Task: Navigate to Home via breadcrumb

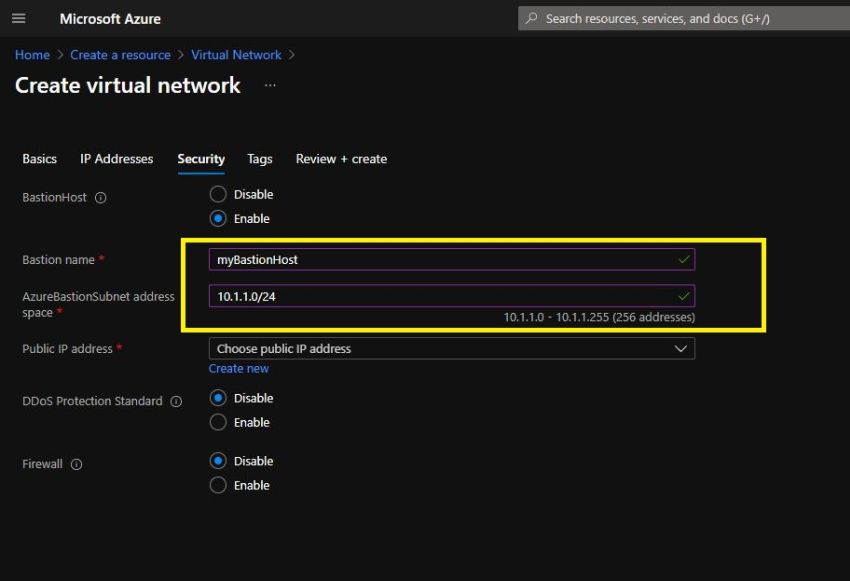Action: (32, 55)
